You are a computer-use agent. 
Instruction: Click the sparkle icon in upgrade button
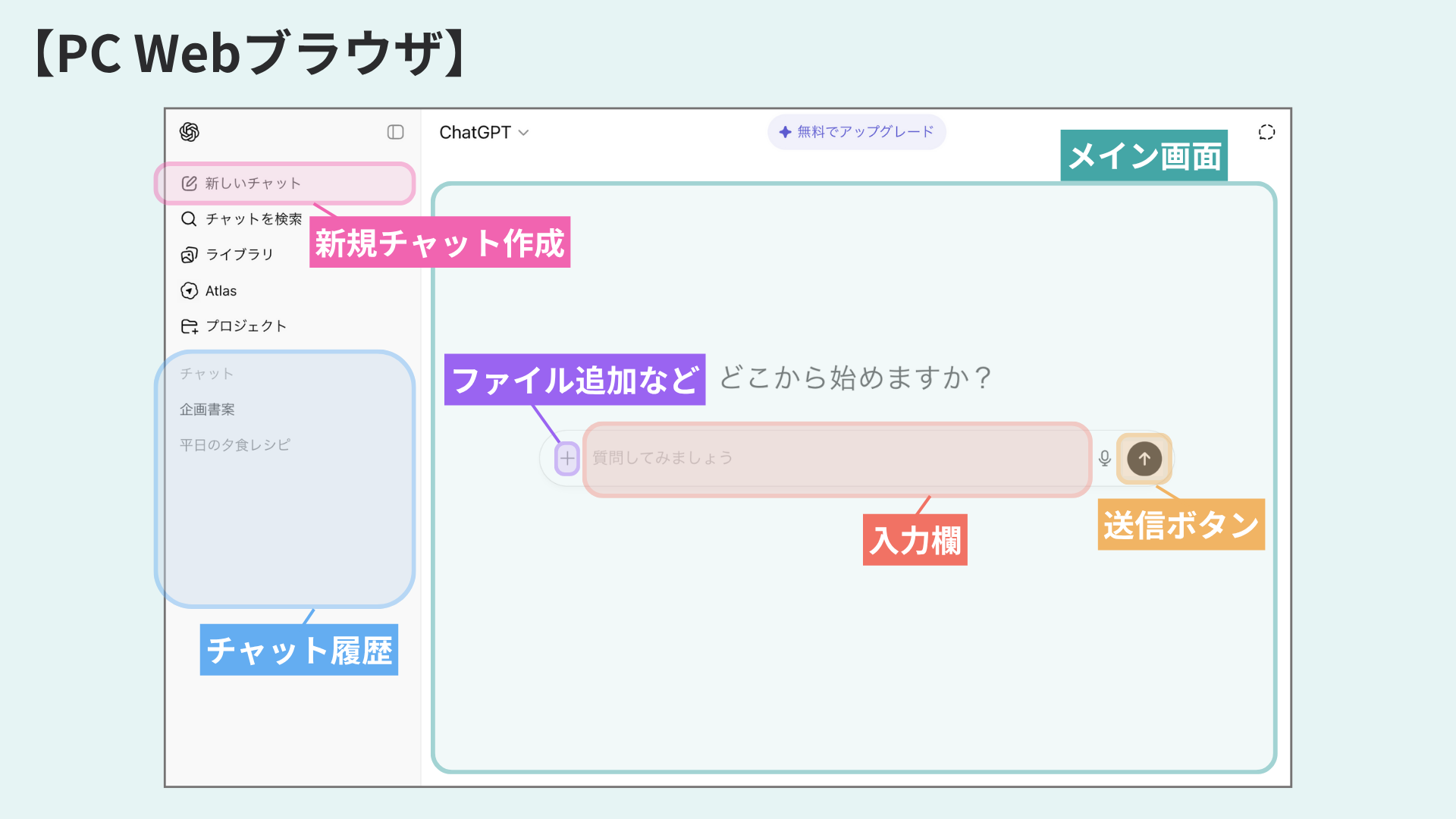(786, 132)
